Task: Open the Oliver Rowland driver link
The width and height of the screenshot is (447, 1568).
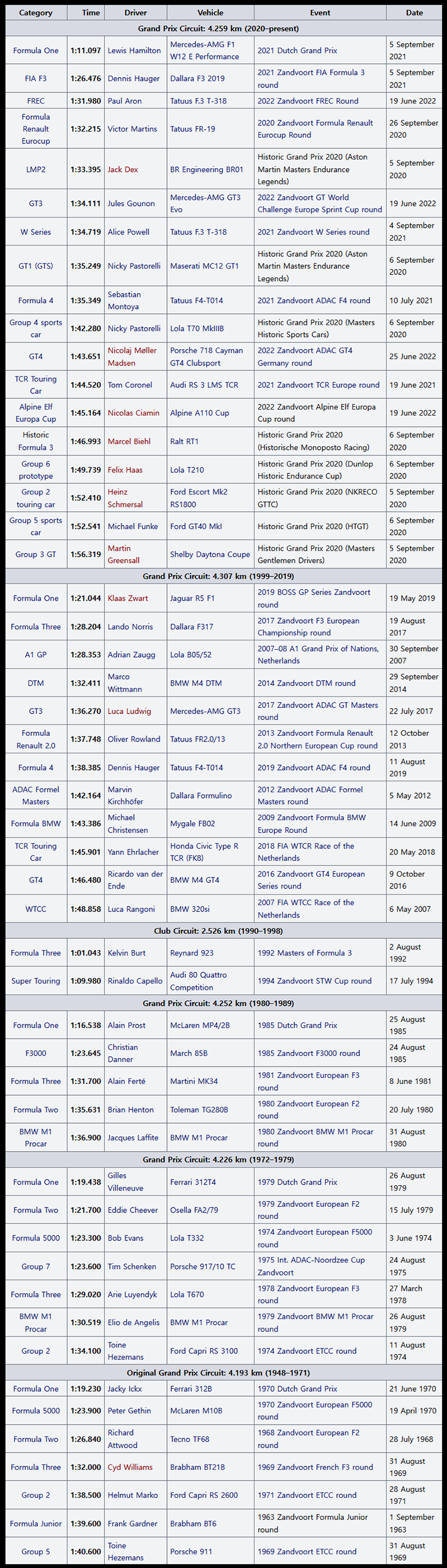Action: (x=134, y=740)
